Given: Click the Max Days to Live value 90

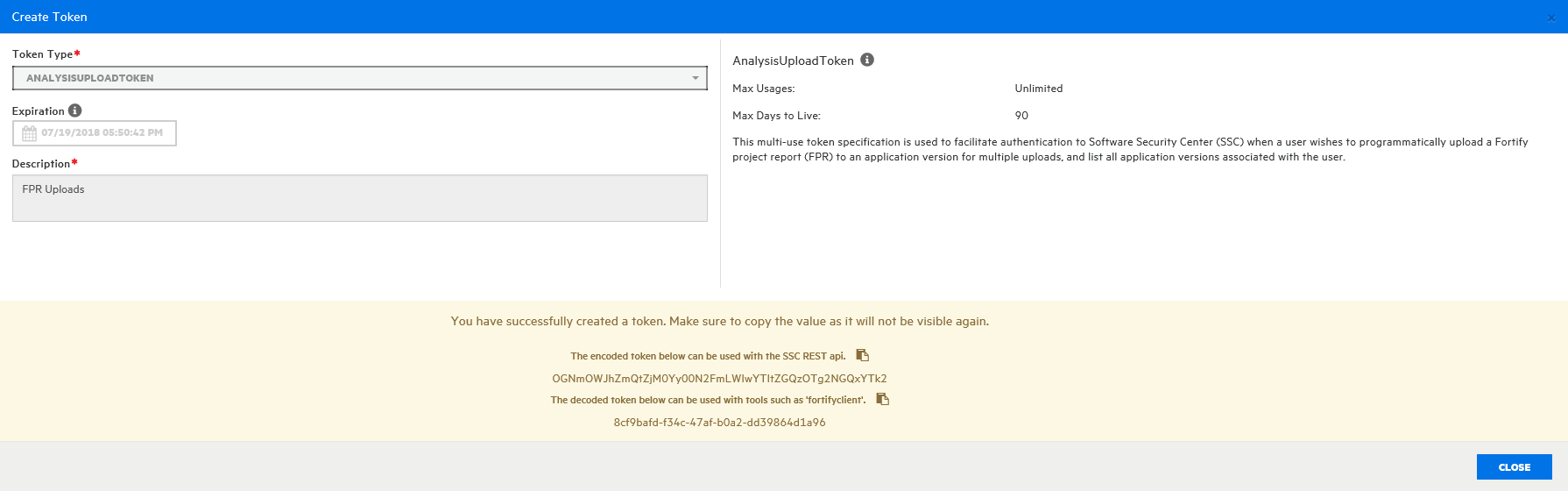Looking at the screenshot, I should [1021, 116].
